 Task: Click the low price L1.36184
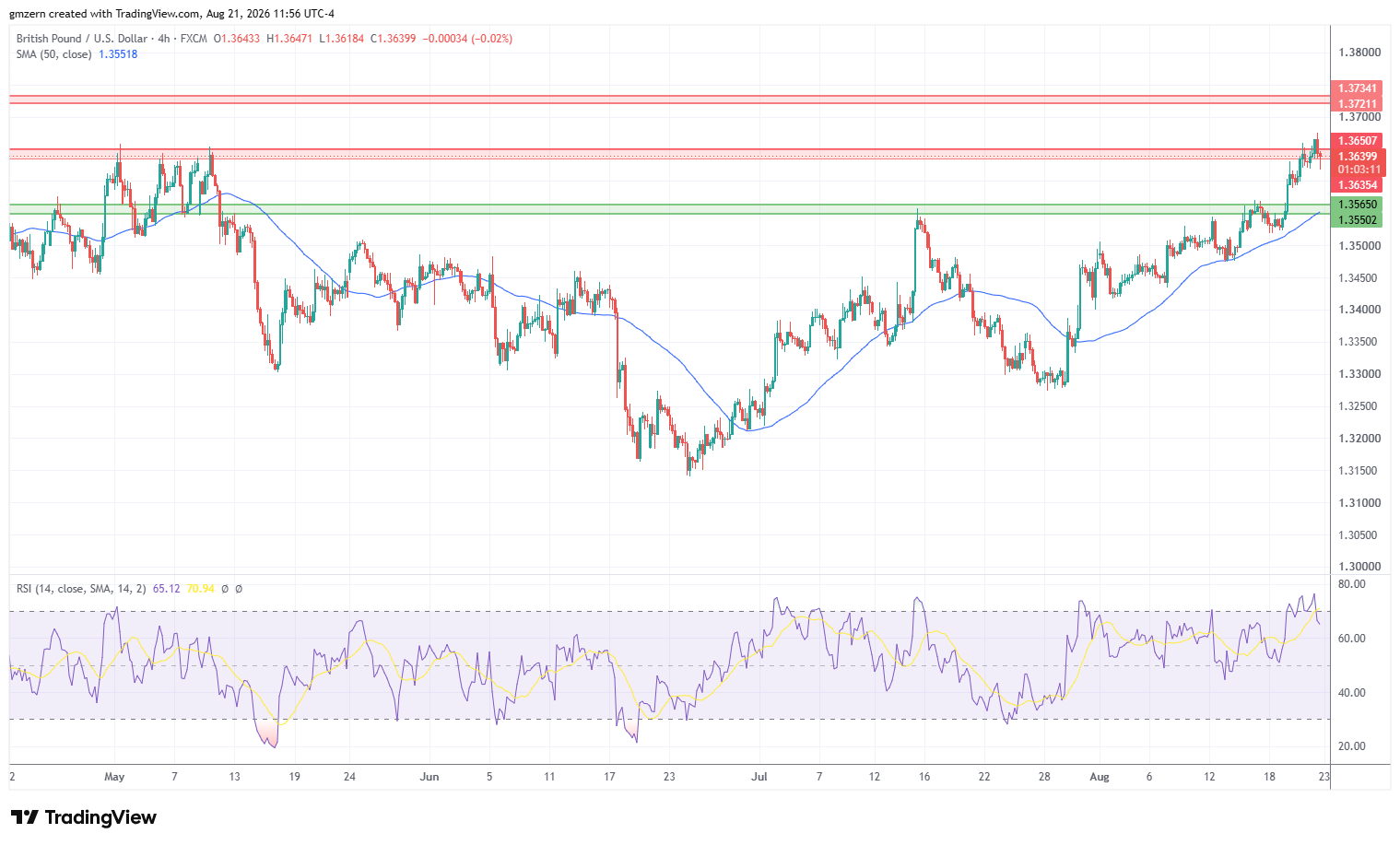(x=341, y=39)
